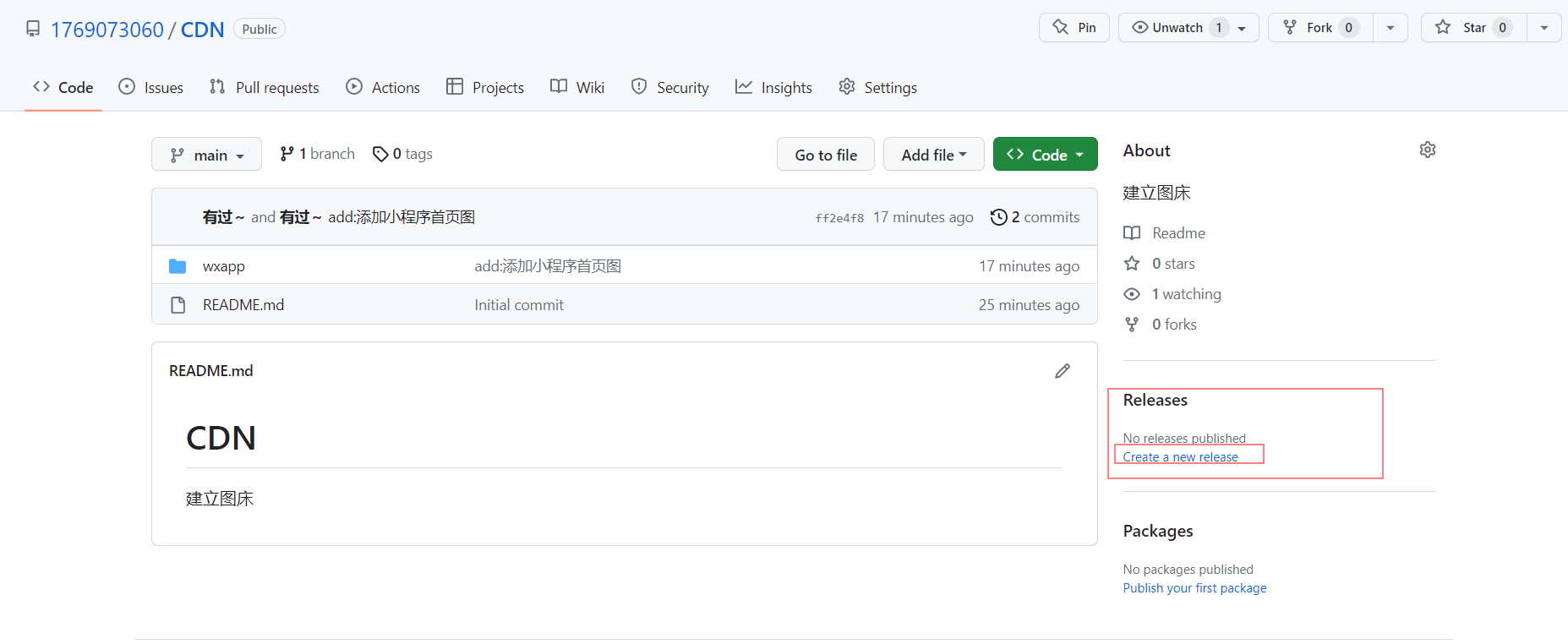Image resolution: width=1568 pixels, height=644 pixels.
Task: Open README.md in the file list
Action: 243,305
